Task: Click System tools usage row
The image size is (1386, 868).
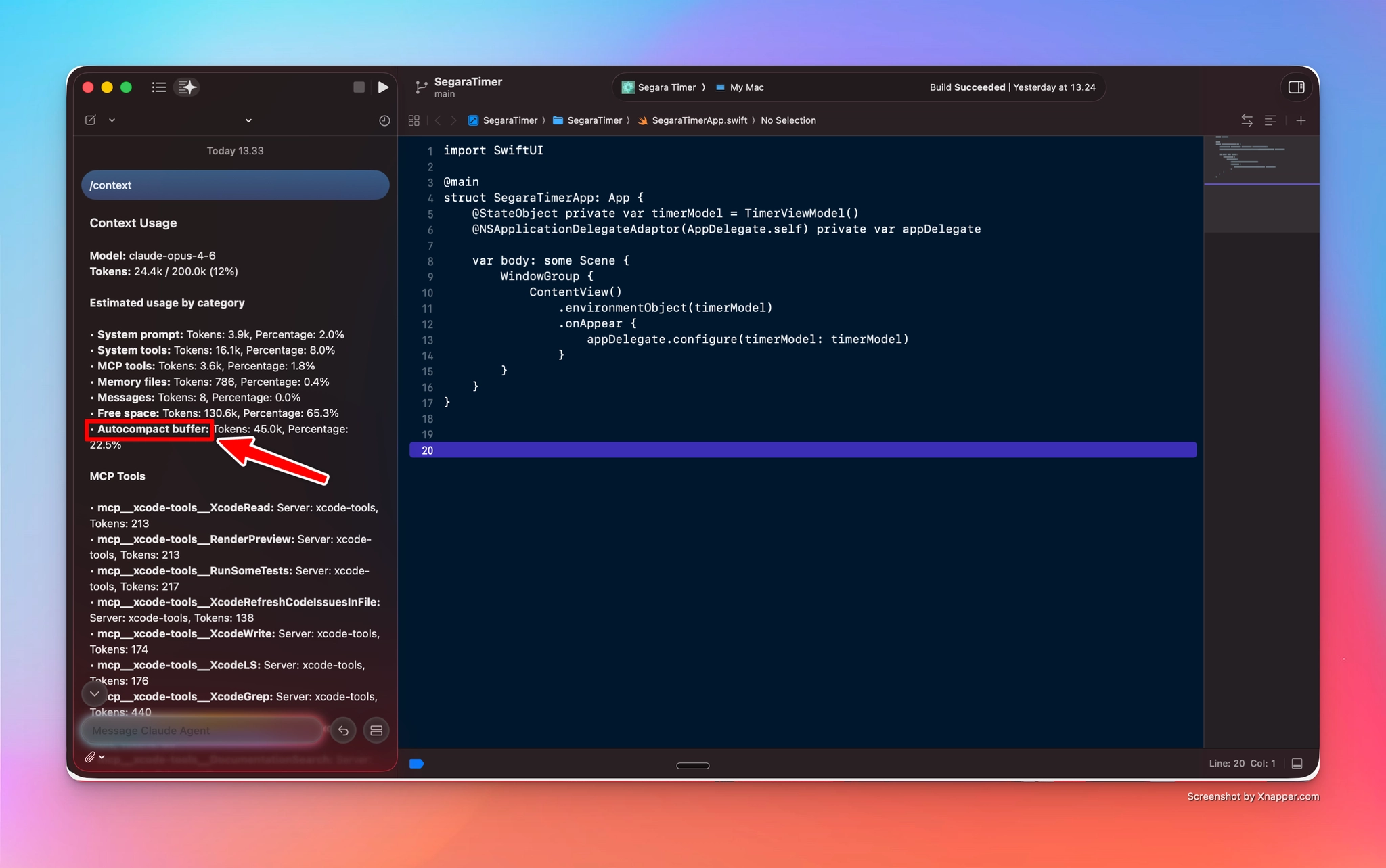Action: [213, 350]
